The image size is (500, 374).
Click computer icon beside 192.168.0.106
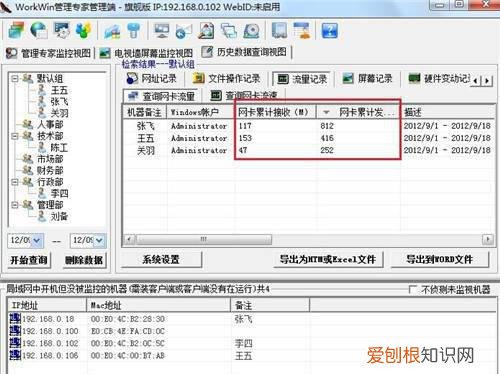tap(15, 355)
